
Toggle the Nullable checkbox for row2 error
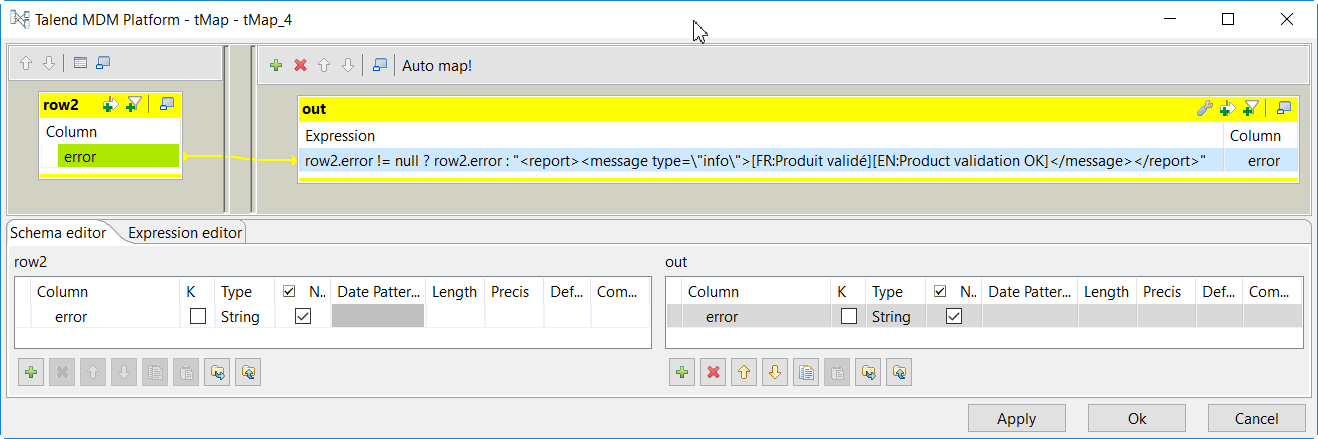tap(303, 316)
